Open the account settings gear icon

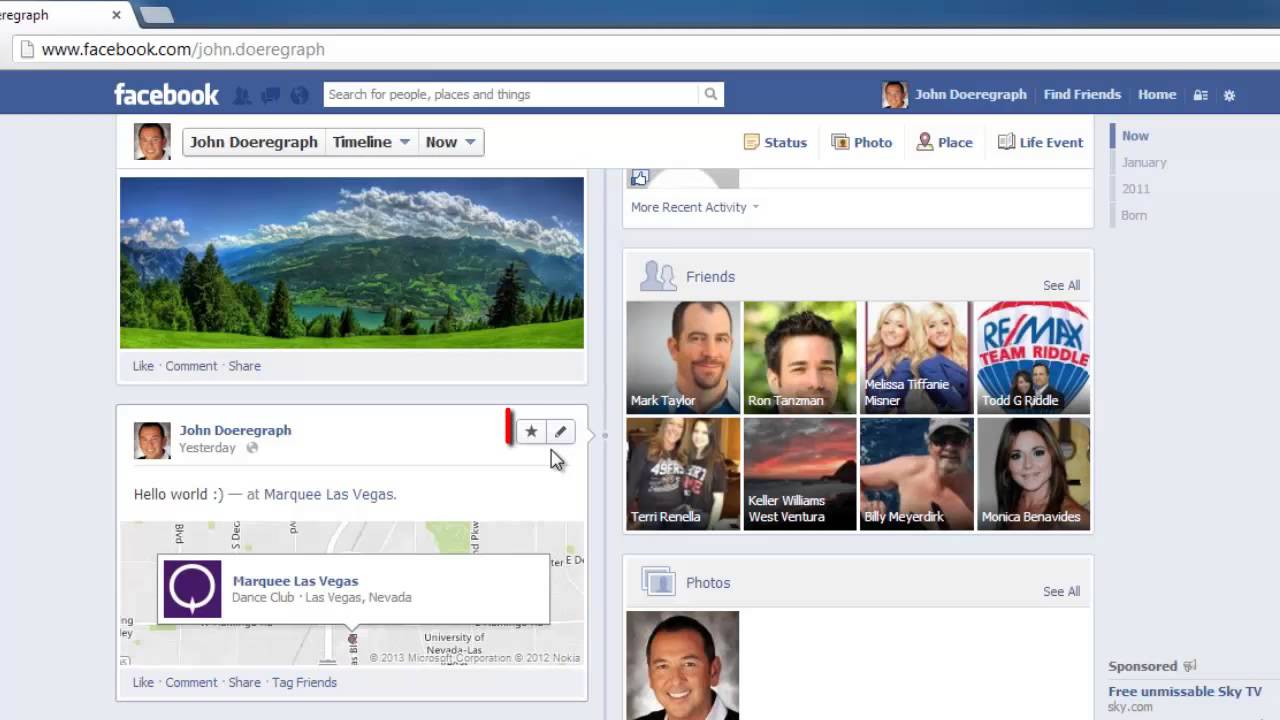coord(1229,95)
